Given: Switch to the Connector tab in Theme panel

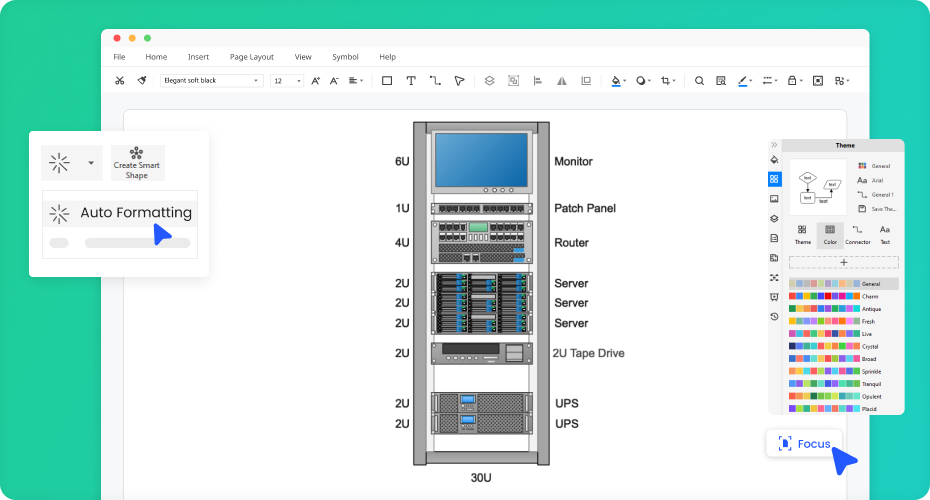Looking at the screenshot, I should click(857, 235).
